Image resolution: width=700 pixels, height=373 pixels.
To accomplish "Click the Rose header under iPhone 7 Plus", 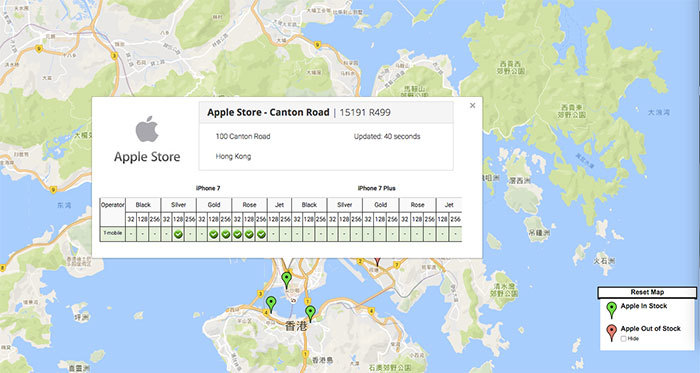I will 417,205.
